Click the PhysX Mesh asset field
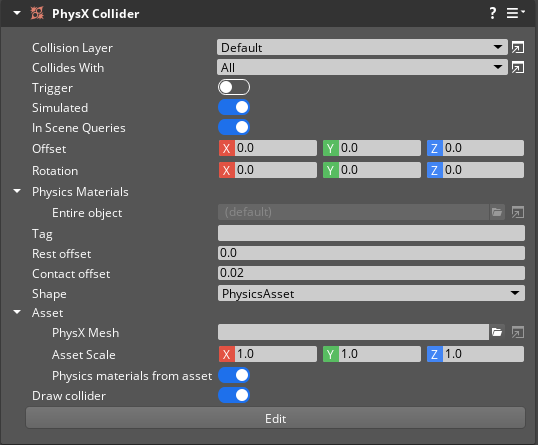The width and height of the screenshot is (538, 445). (x=353, y=332)
